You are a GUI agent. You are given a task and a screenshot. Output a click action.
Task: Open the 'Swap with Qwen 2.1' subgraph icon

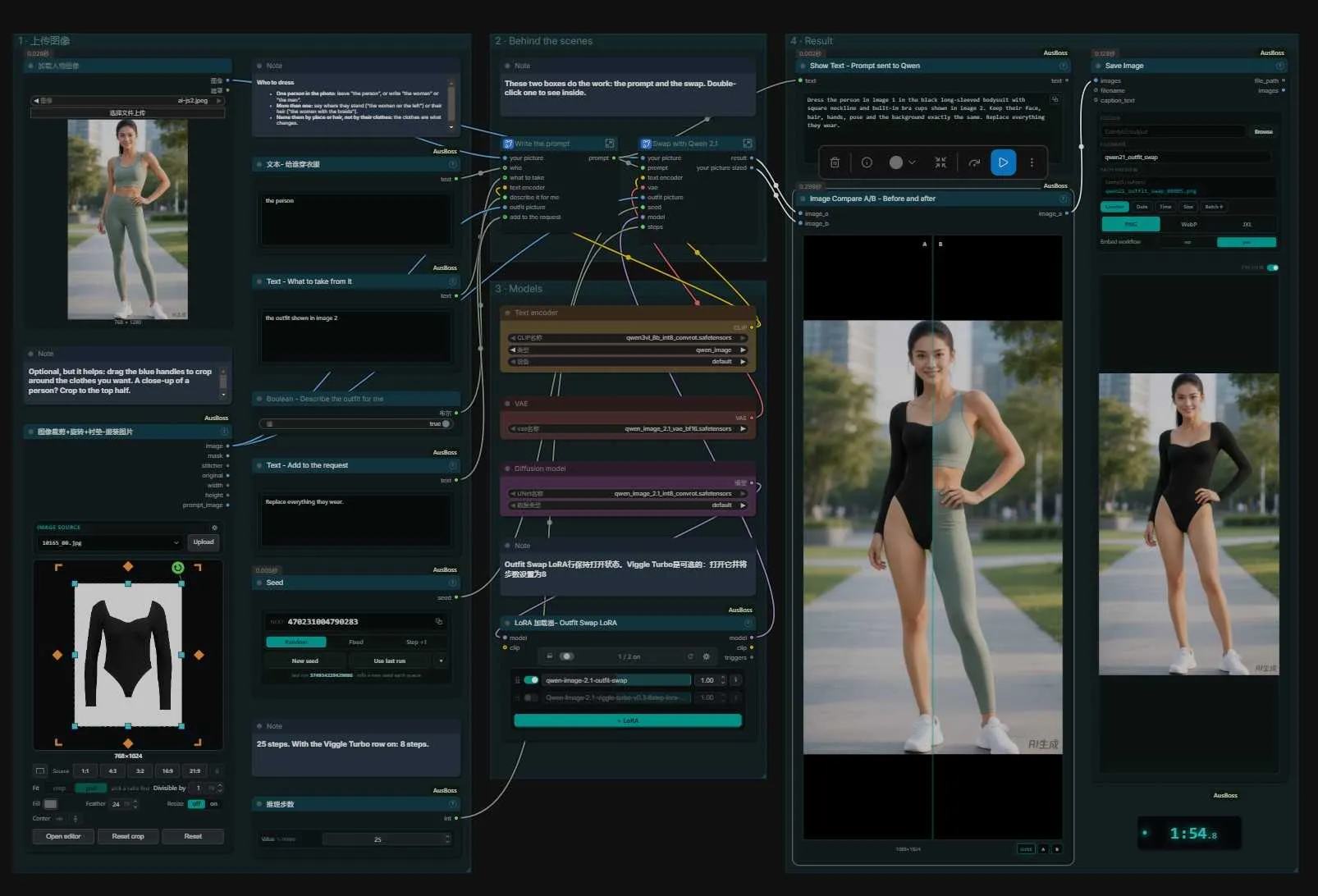click(748, 144)
